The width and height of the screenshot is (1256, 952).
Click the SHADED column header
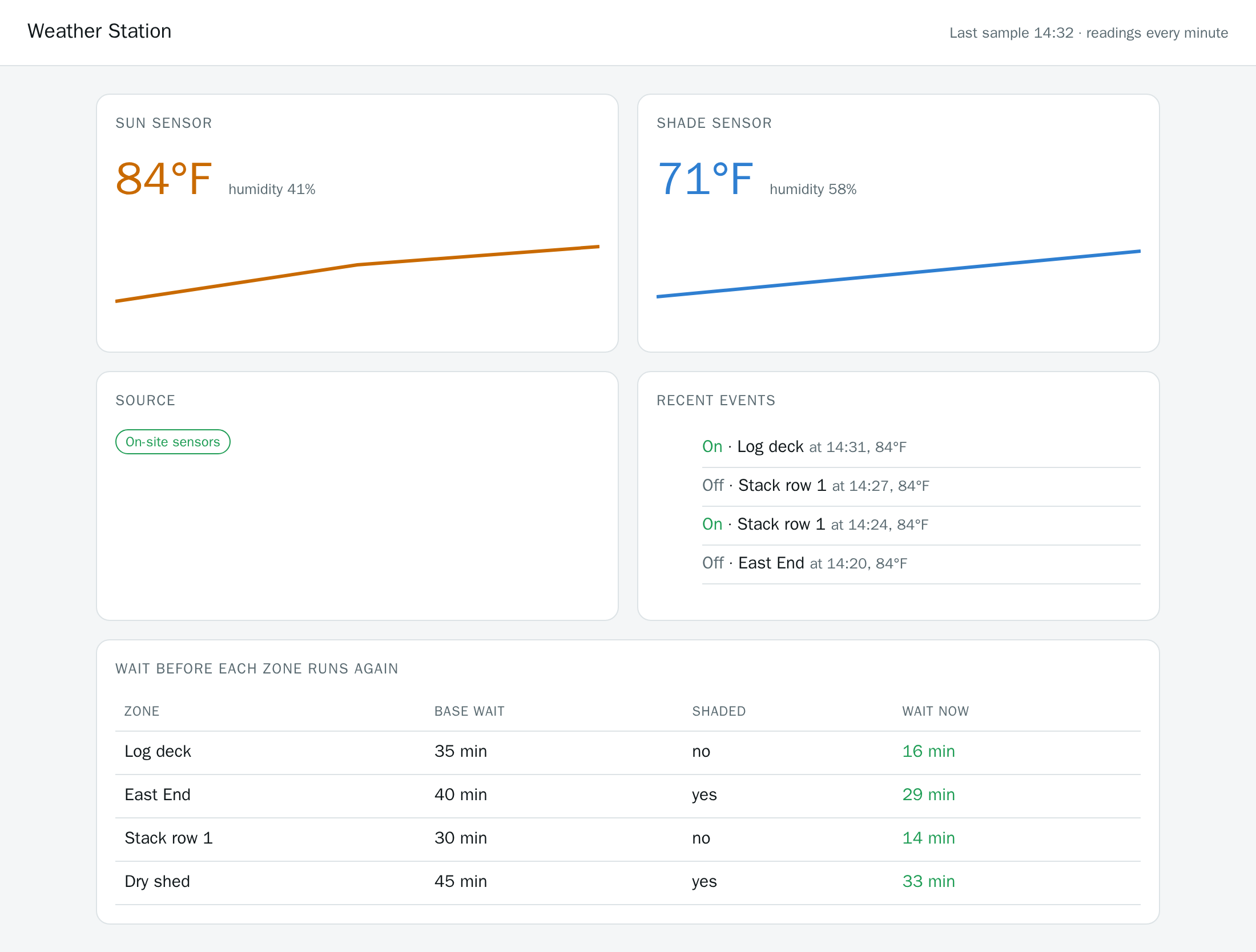tap(719, 711)
